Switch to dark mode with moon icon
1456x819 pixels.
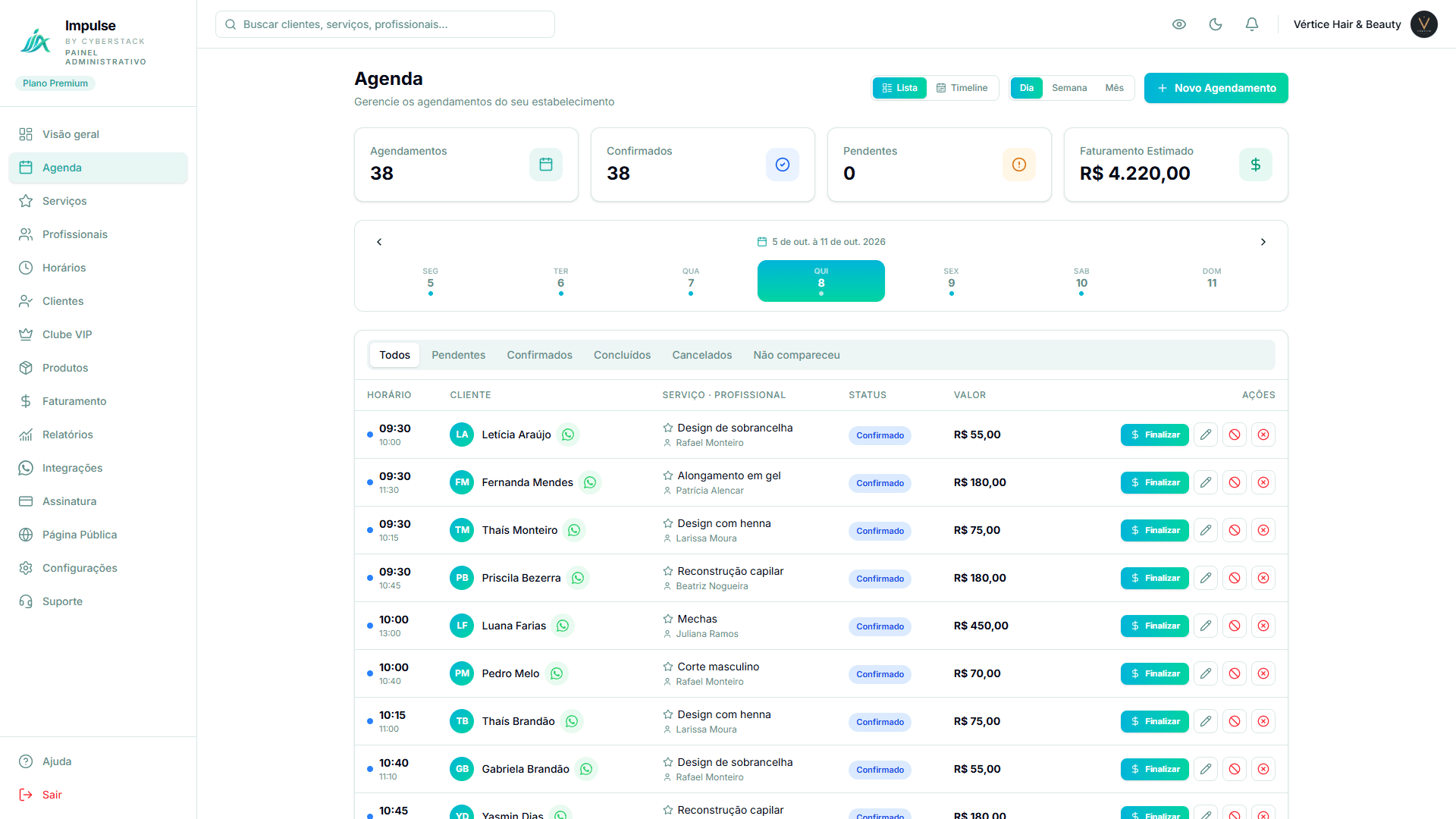[x=1216, y=24]
